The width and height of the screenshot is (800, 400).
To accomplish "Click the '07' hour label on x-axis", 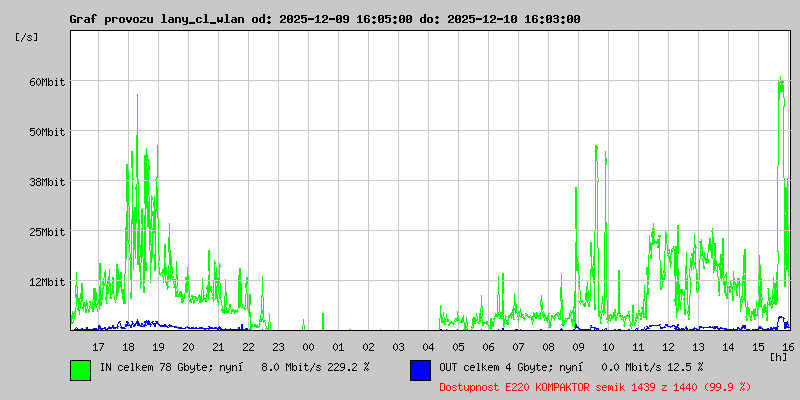I will click(x=518, y=347).
